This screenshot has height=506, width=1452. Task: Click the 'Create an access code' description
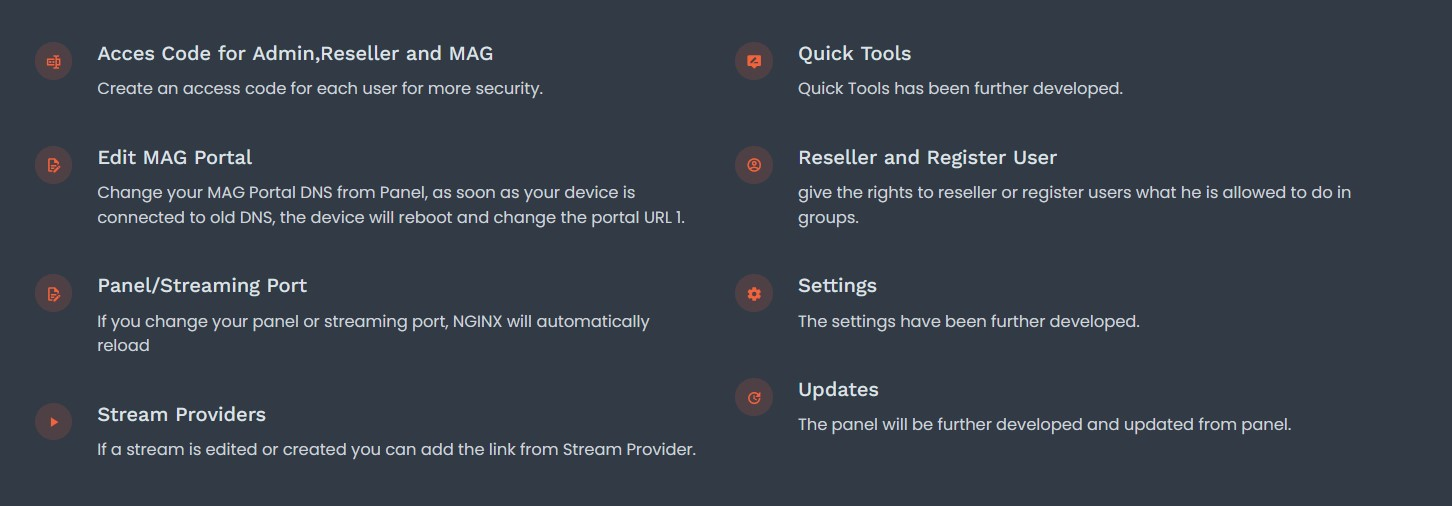(x=319, y=89)
